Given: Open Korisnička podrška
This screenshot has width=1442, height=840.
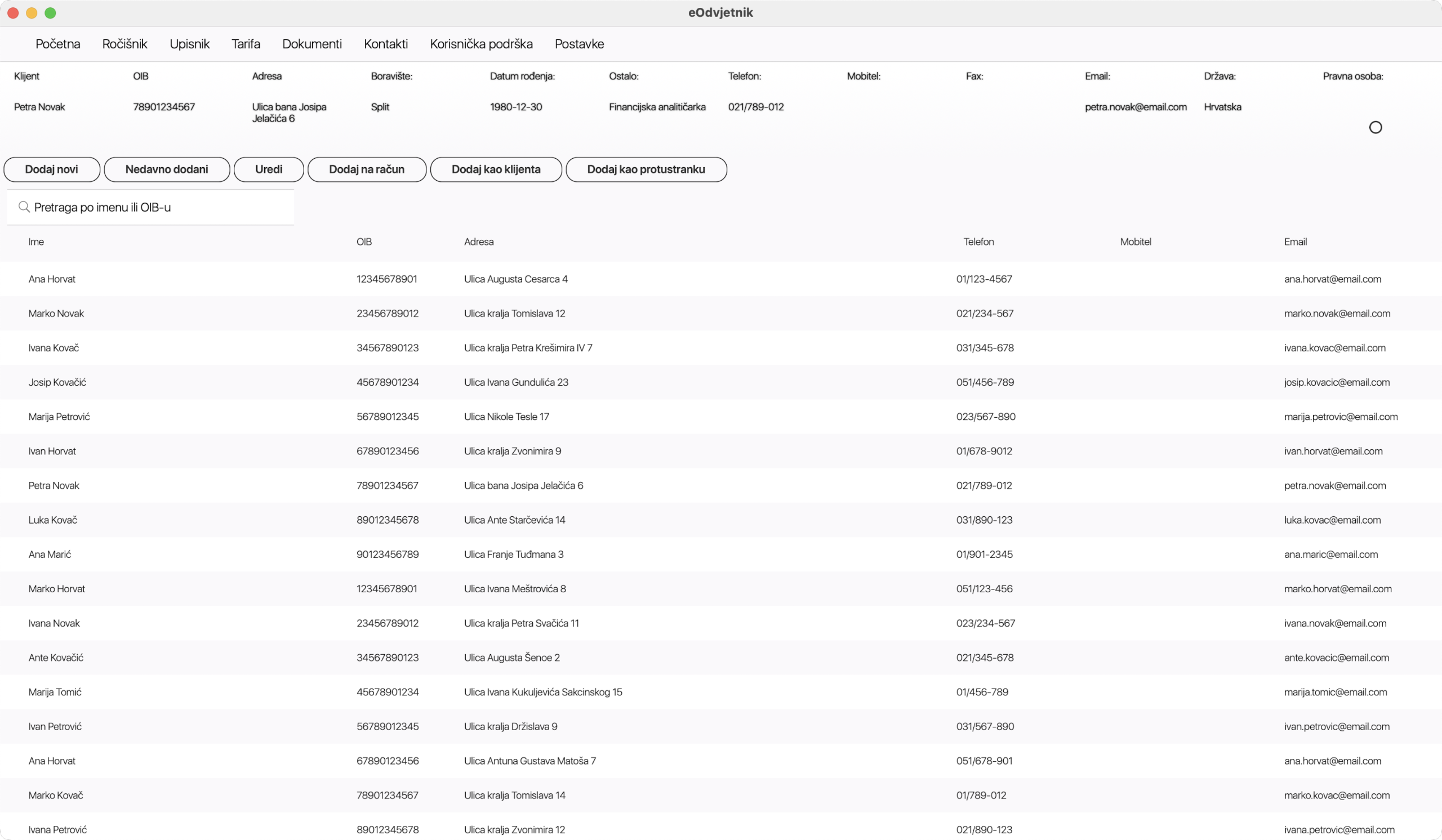Looking at the screenshot, I should (481, 43).
